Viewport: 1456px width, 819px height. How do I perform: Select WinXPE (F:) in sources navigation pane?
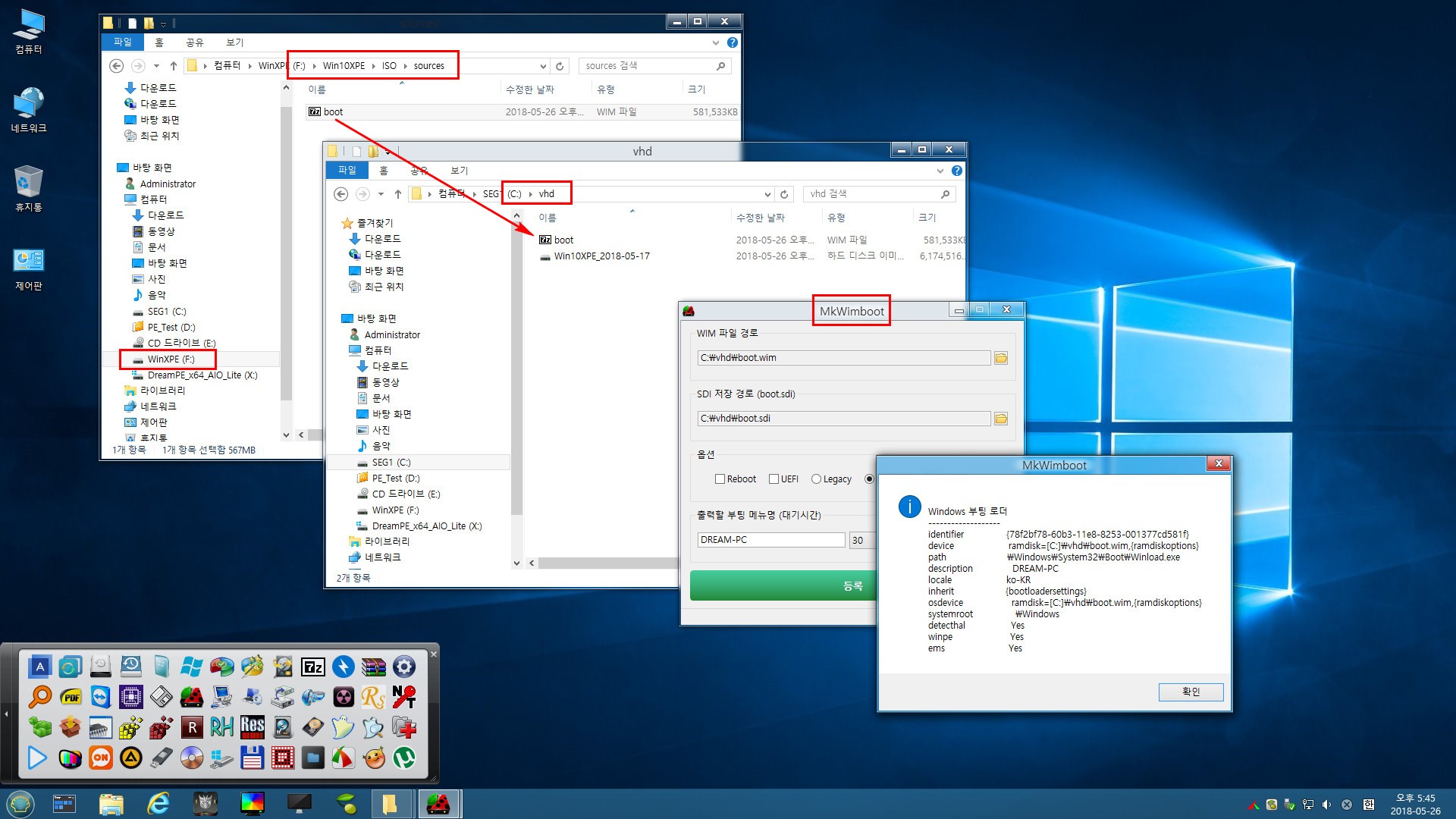171,359
